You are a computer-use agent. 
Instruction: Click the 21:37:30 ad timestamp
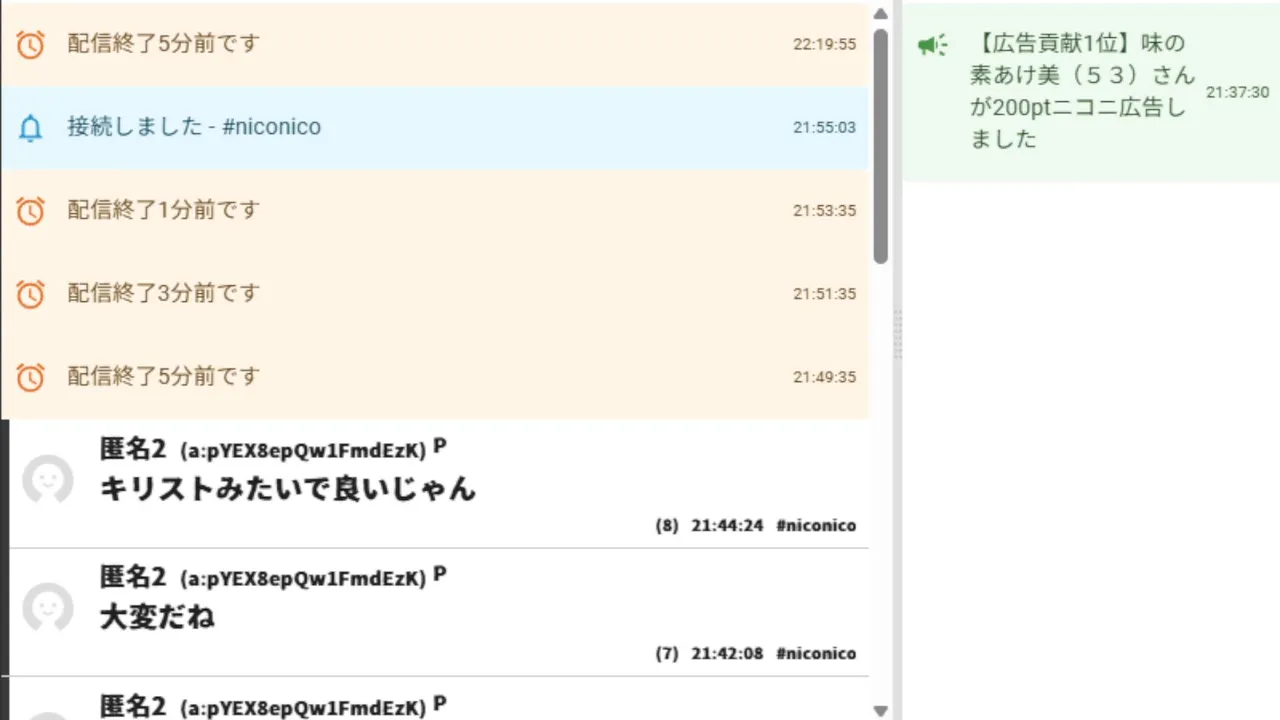(x=1237, y=92)
